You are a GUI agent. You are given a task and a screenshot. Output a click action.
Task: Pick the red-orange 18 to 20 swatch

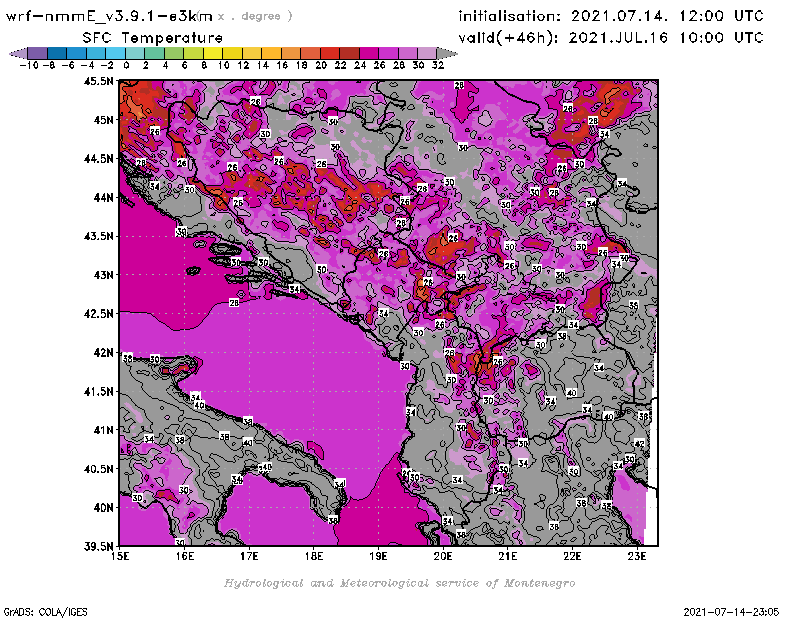pos(310,54)
